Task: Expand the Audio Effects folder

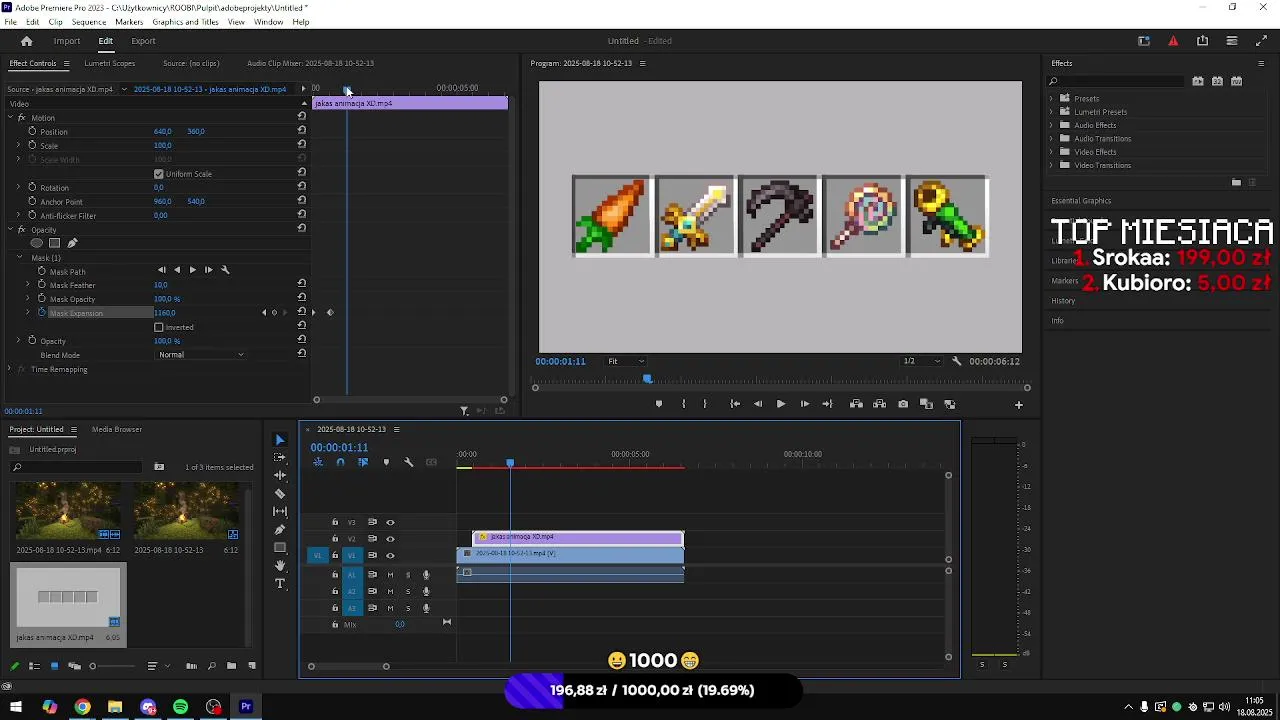Action: click(1052, 125)
